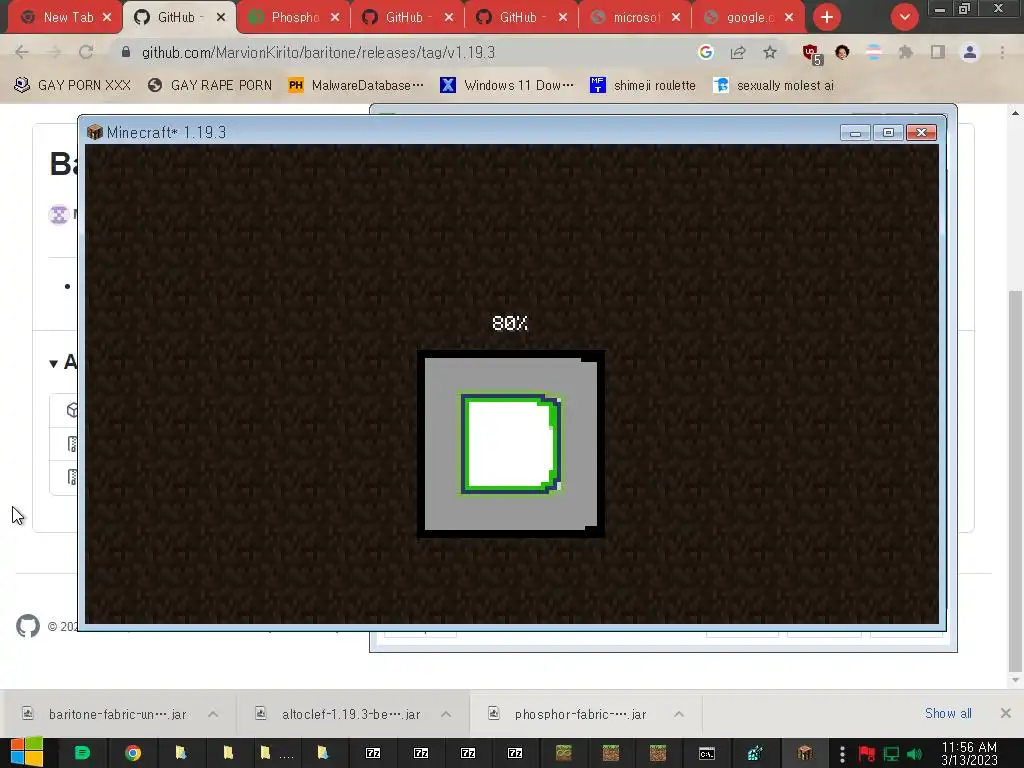Switch to the Phospho tab
The height and width of the screenshot is (768, 1024).
[294, 17]
